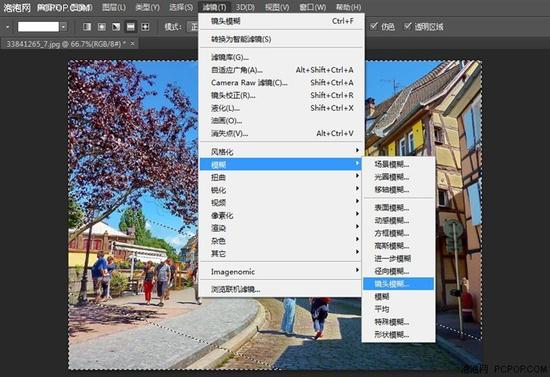550x377 pixels.
Task: Open the gradient picker dropdown arrow
Action: (63, 27)
